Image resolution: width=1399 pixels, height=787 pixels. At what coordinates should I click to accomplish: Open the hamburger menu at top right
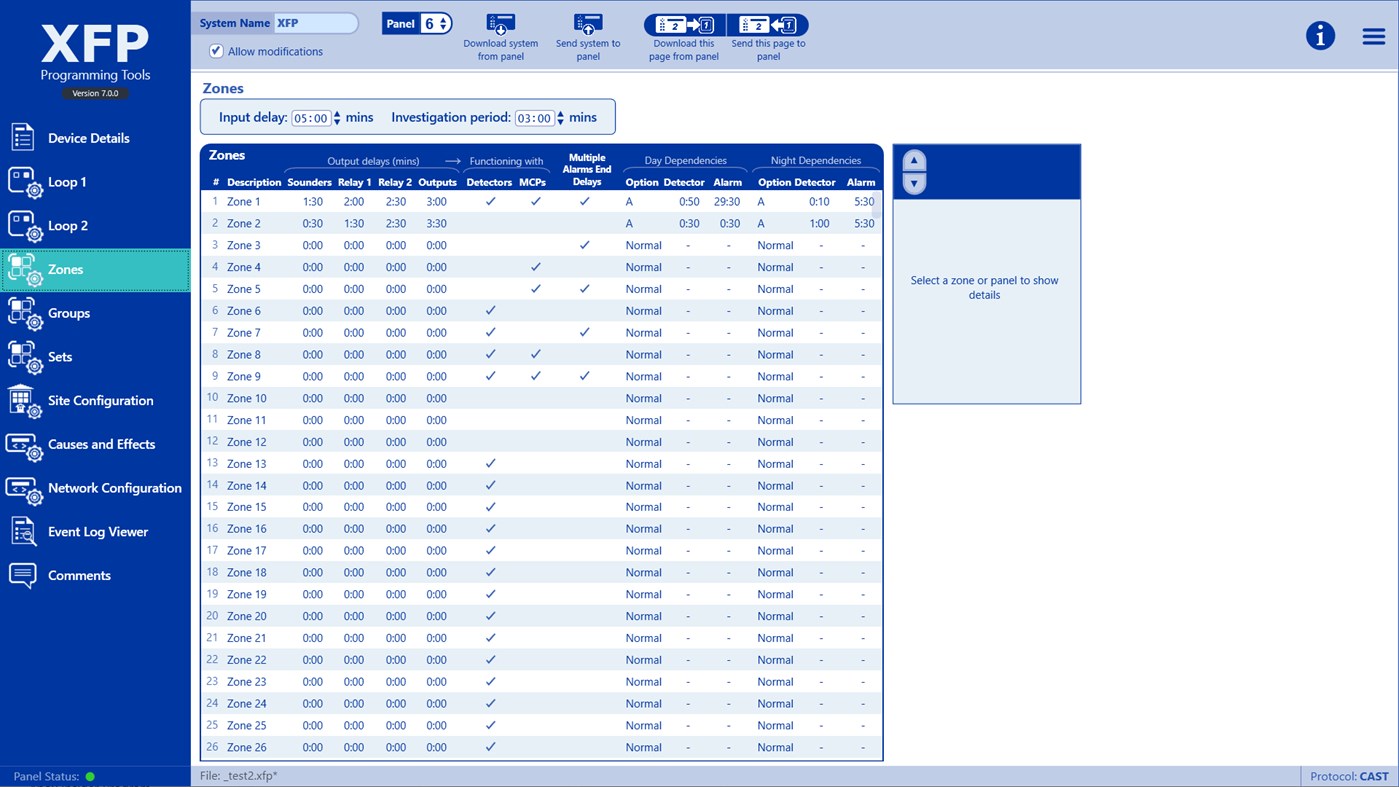pyautogui.click(x=1372, y=35)
